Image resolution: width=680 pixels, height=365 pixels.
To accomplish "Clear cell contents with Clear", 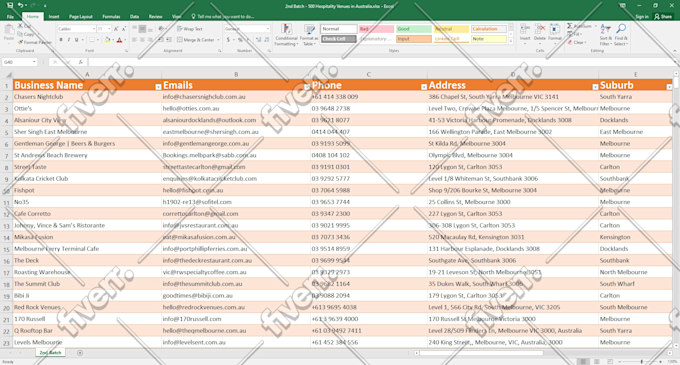I will (x=577, y=42).
